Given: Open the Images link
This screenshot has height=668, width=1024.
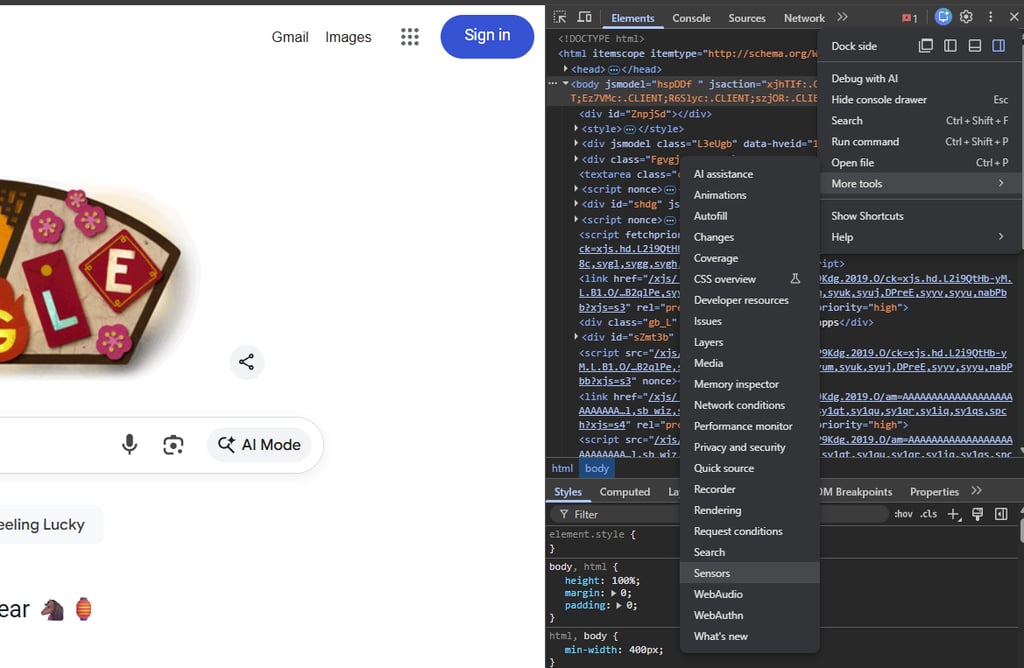Looking at the screenshot, I should point(348,37).
